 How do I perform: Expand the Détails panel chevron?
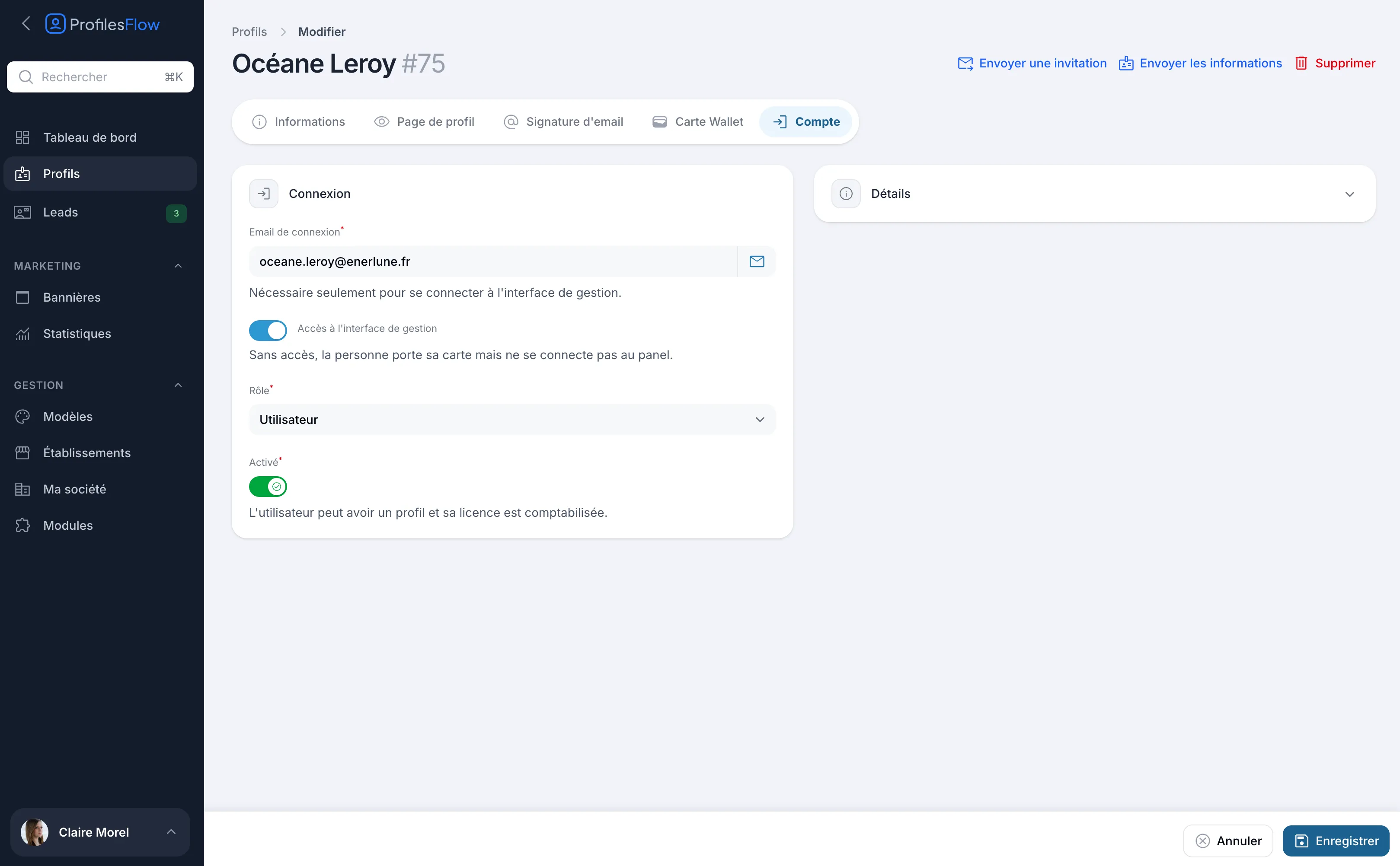click(x=1349, y=194)
